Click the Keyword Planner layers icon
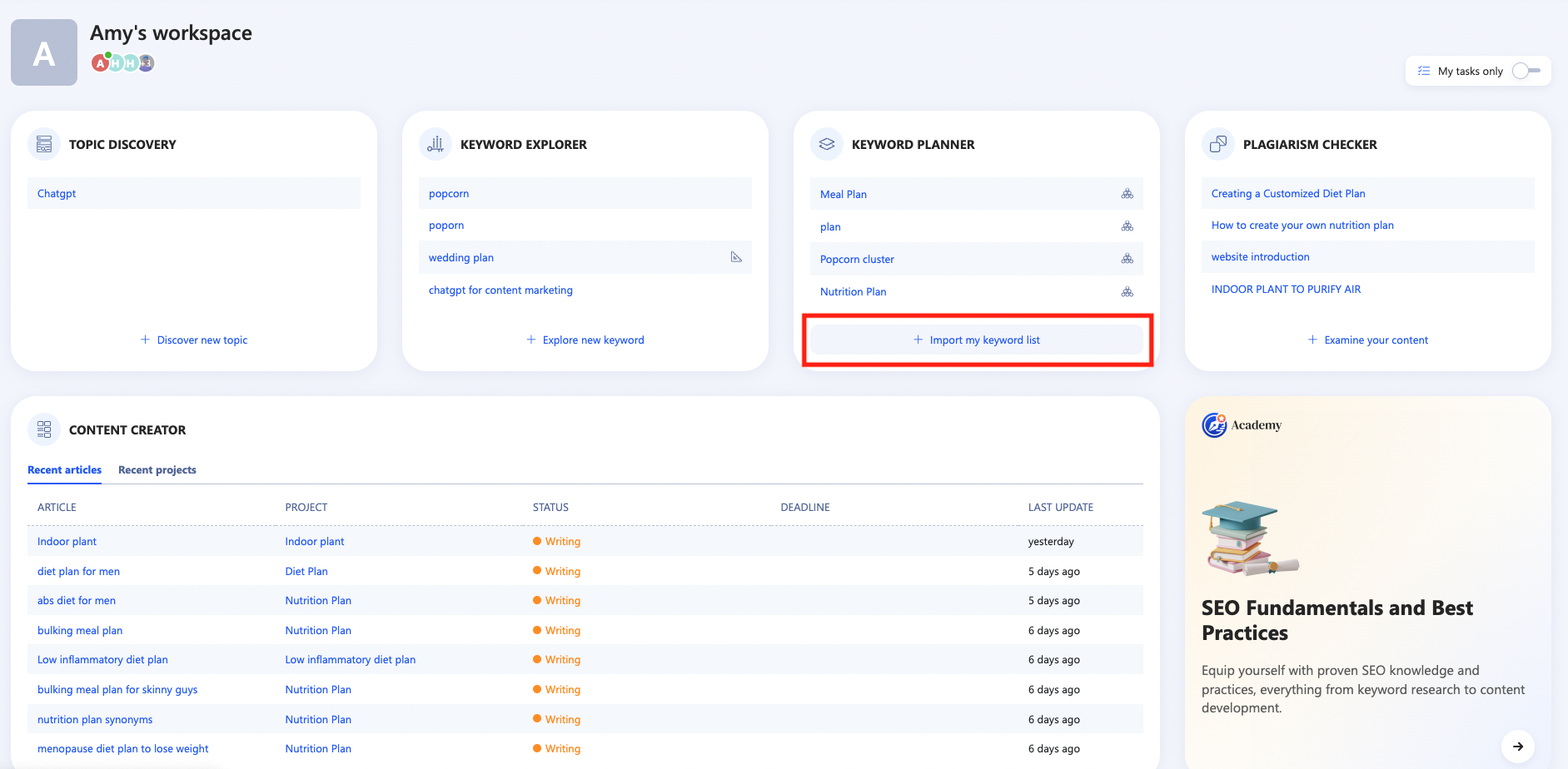 [827, 144]
